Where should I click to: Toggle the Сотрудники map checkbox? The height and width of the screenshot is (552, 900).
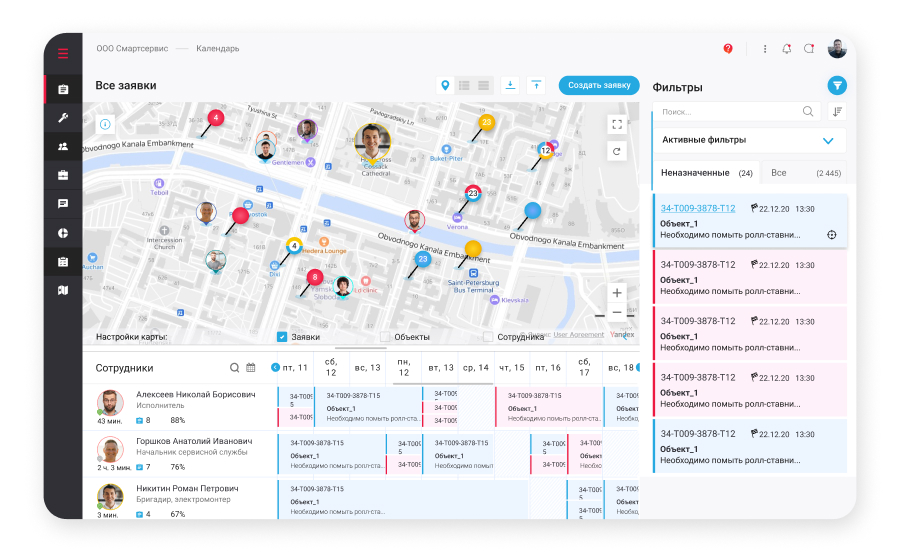tap(488, 337)
